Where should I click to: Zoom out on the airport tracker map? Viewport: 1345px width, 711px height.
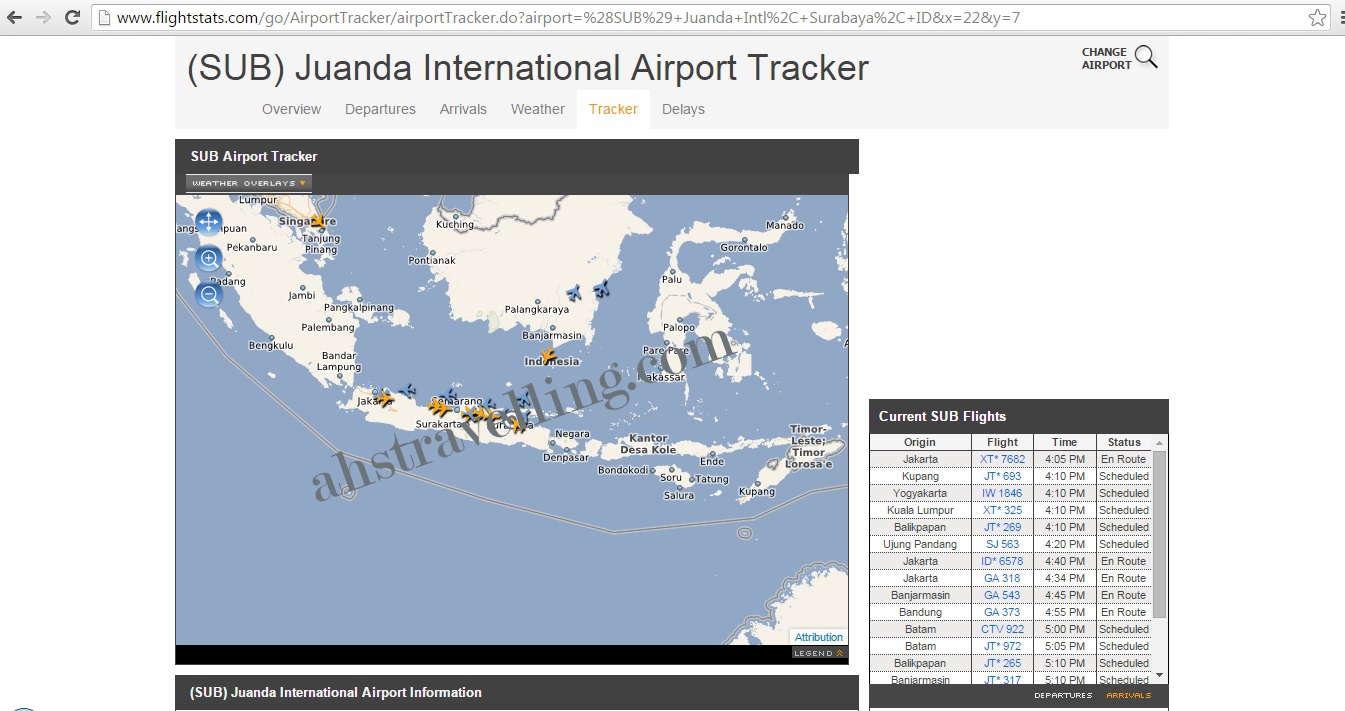coord(209,294)
